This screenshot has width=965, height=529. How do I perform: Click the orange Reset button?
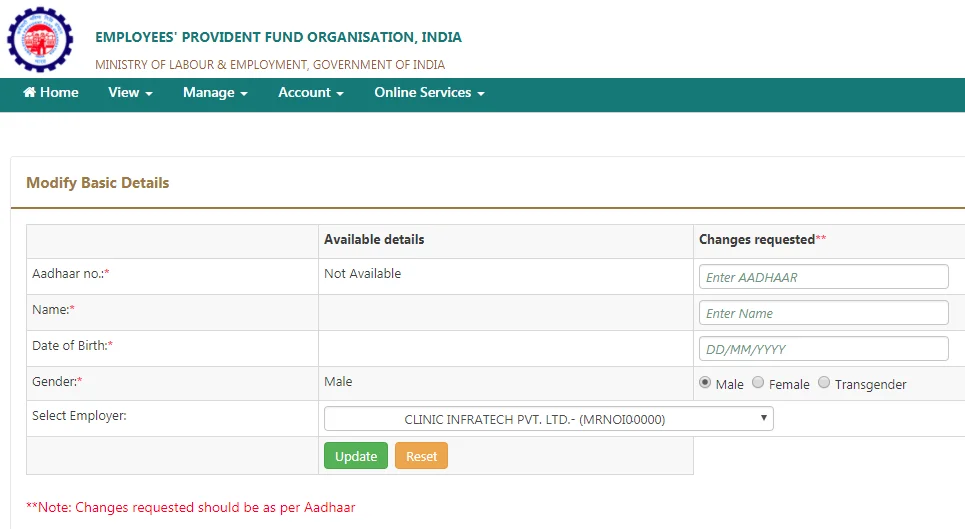pos(421,456)
